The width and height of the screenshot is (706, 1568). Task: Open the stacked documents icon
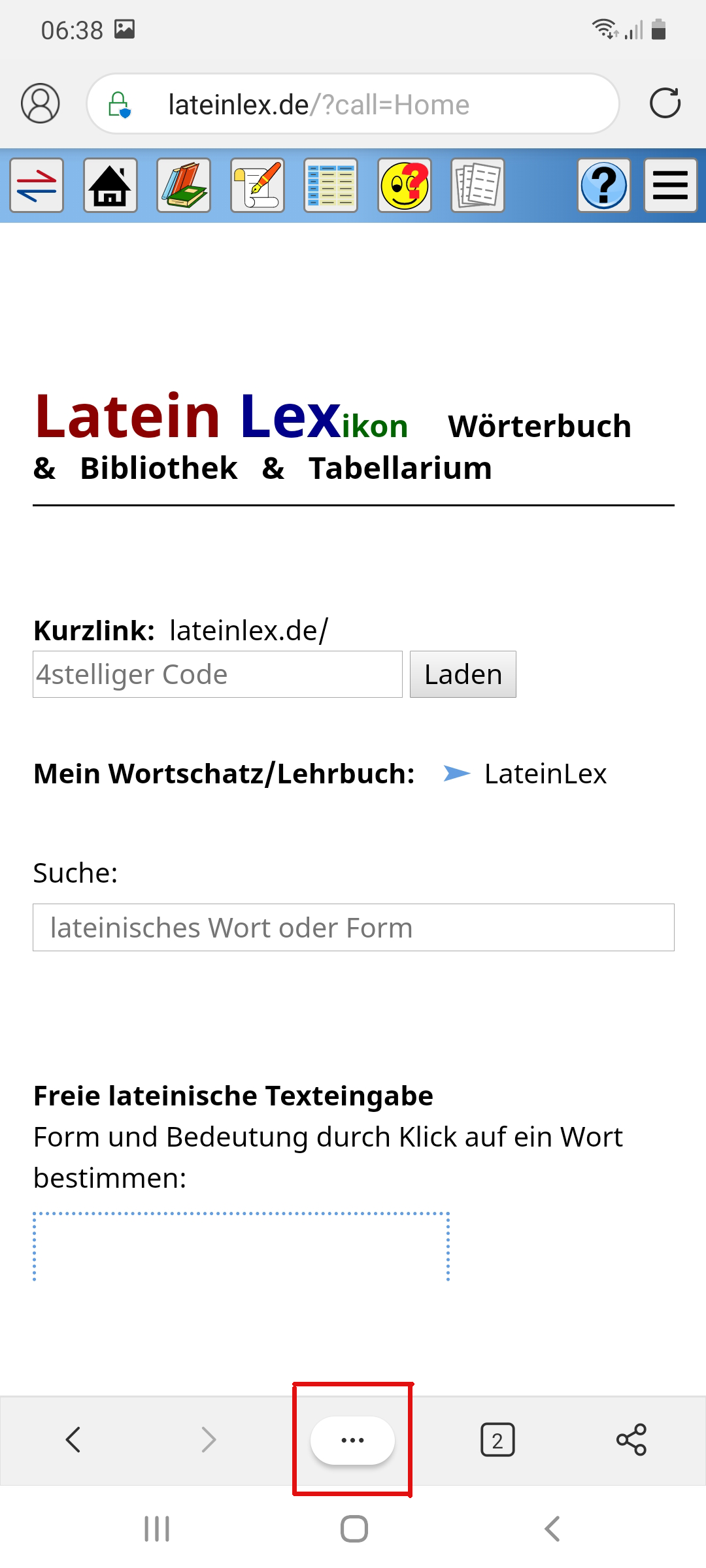[478, 186]
